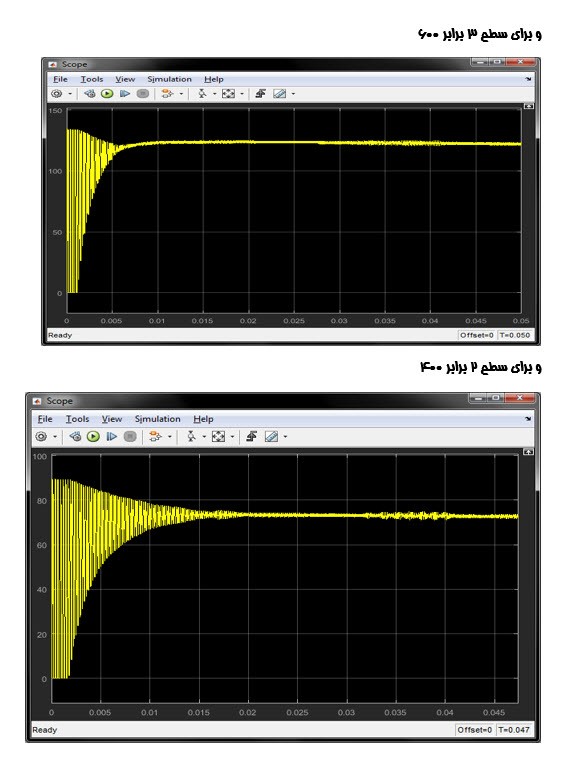Open Tools menu in the T=0.047 Scope
The width and height of the screenshot is (574, 776).
[78, 419]
